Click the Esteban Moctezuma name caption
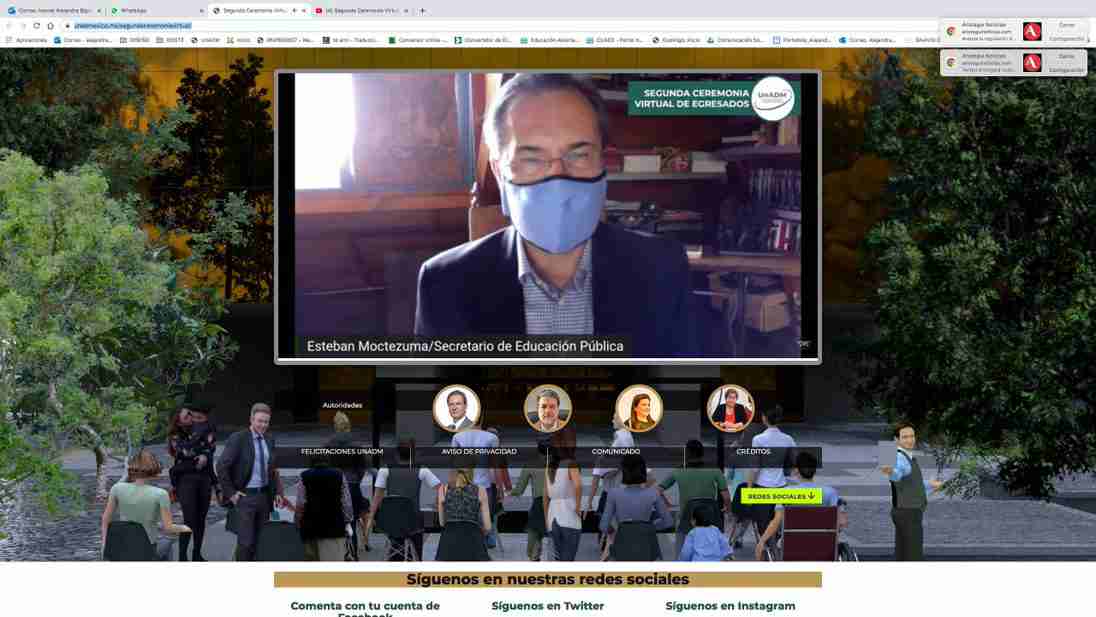 (465, 346)
